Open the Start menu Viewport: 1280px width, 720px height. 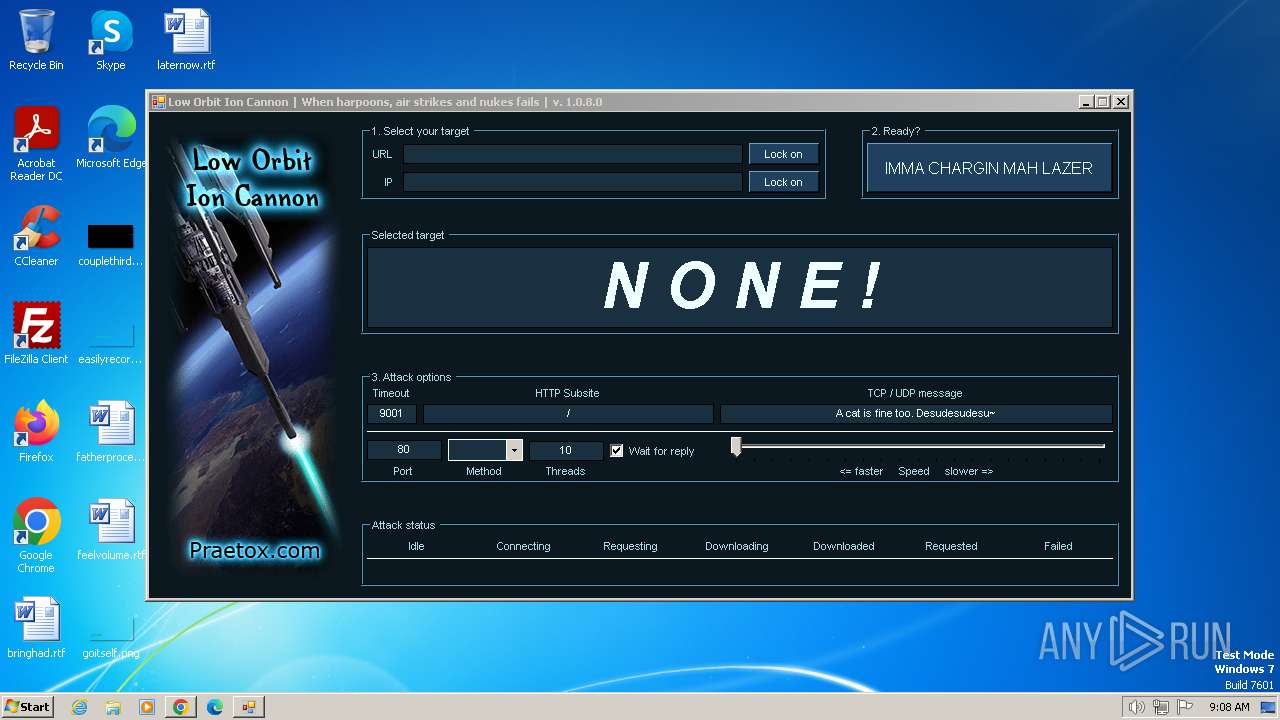pyautogui.click(x=28, y=706)
